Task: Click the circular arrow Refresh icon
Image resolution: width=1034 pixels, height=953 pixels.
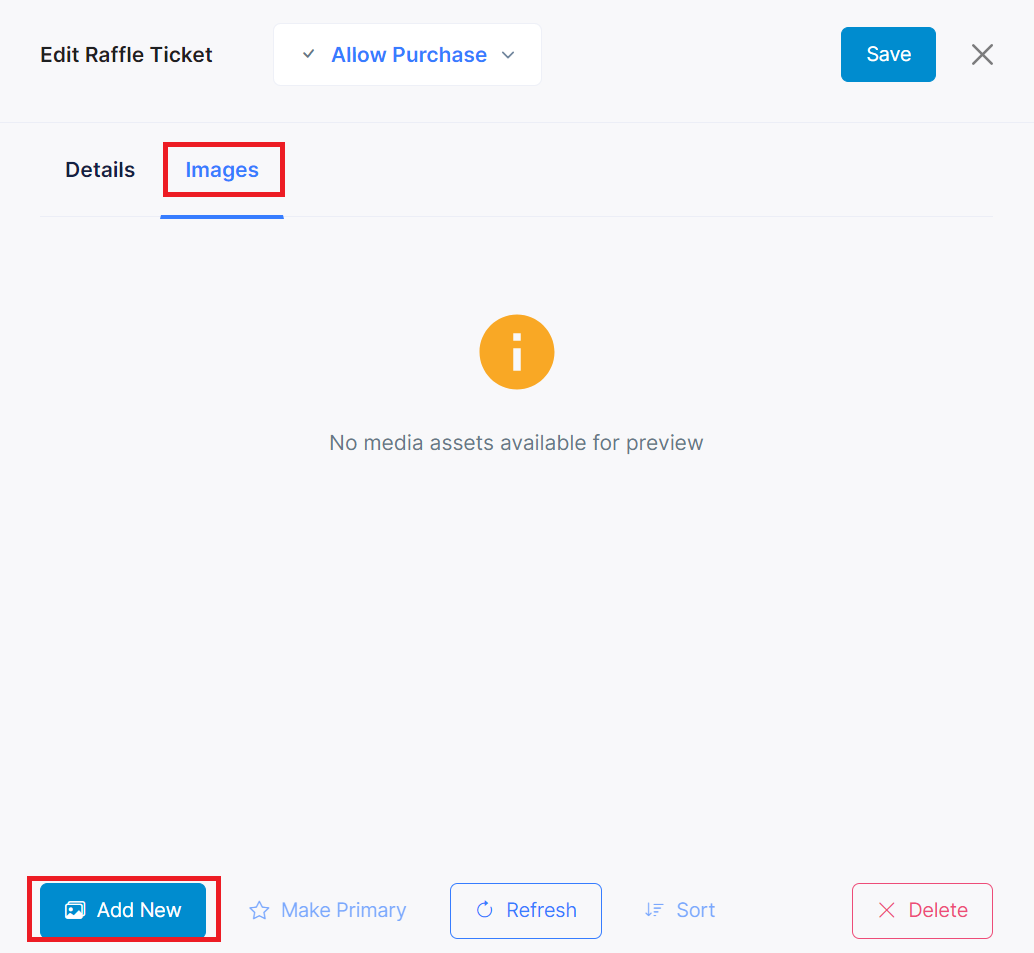Action: [x=485, y=910]
